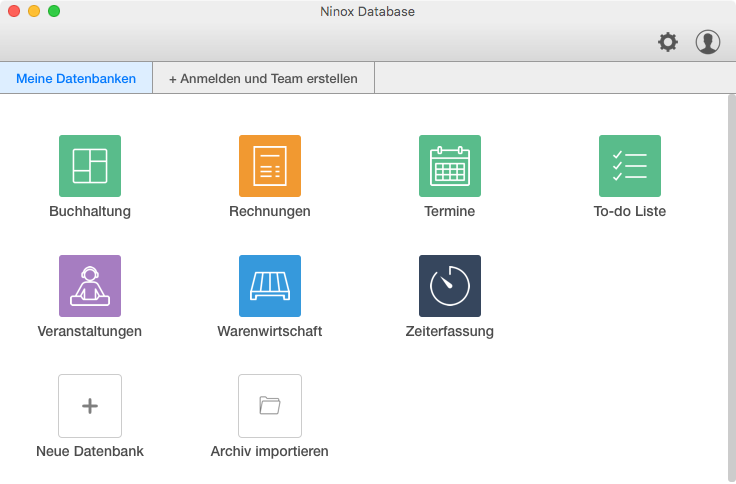Open the To-do Liste checklist icon
Viewport: 736px width, 484px height.
[x=630, y=166]
